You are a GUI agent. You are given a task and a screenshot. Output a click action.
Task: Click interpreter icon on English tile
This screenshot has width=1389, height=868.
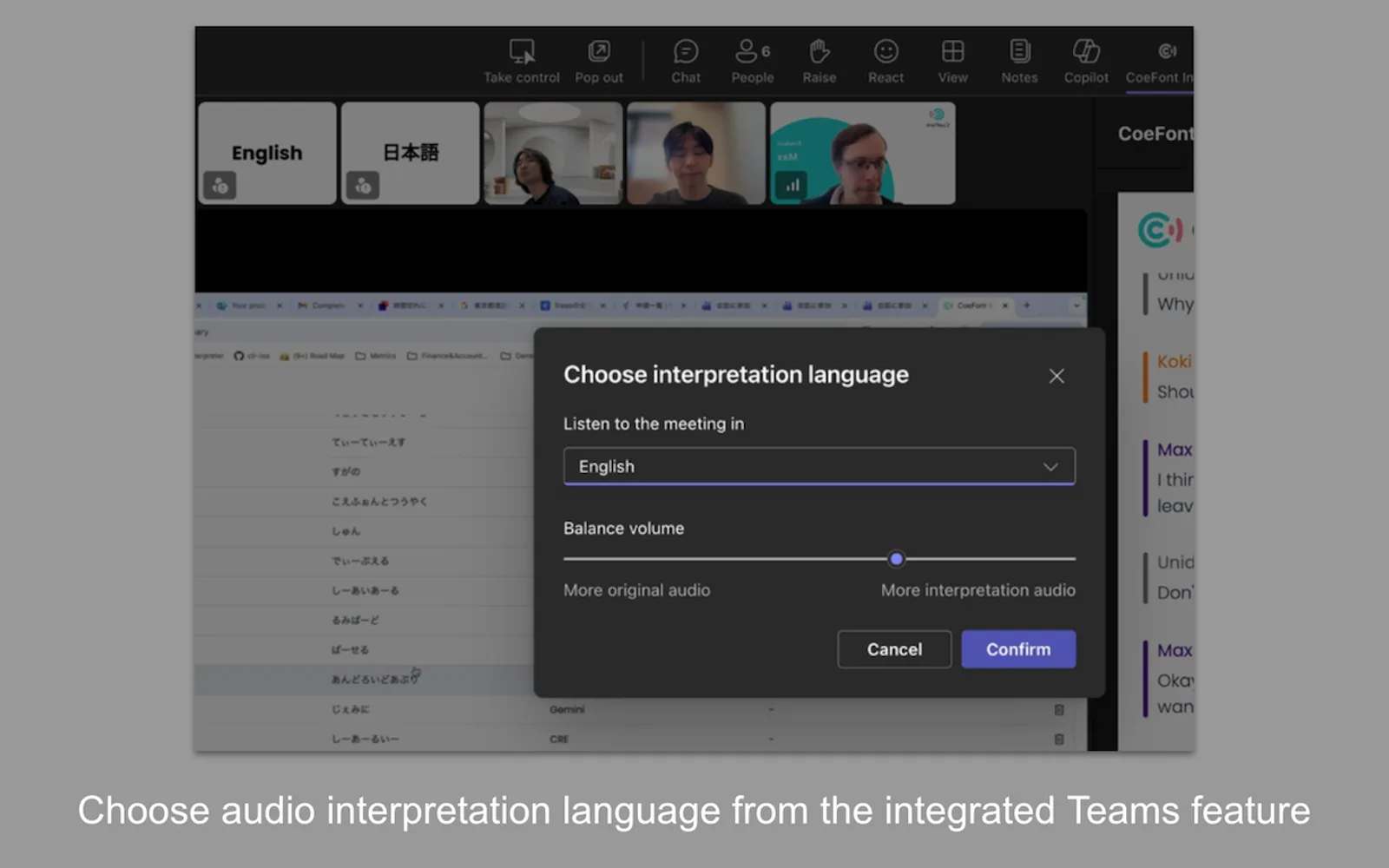pyautogui.click(x=220, y=185)
